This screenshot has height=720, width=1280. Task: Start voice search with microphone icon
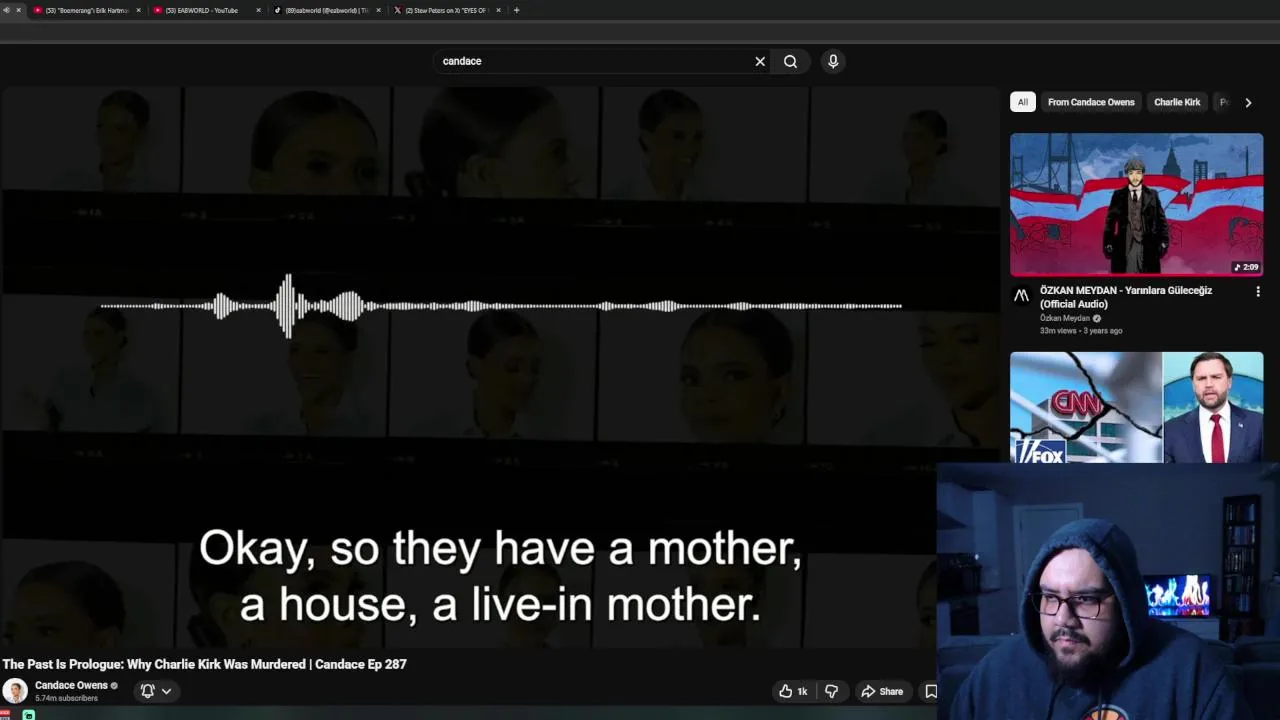click(x=833, y=61)
